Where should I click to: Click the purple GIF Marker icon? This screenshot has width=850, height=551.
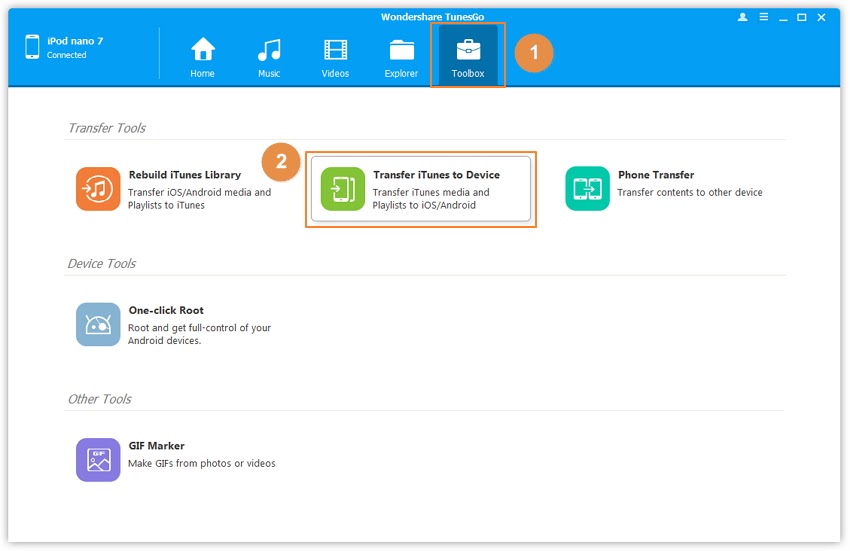tap(98, 460)
